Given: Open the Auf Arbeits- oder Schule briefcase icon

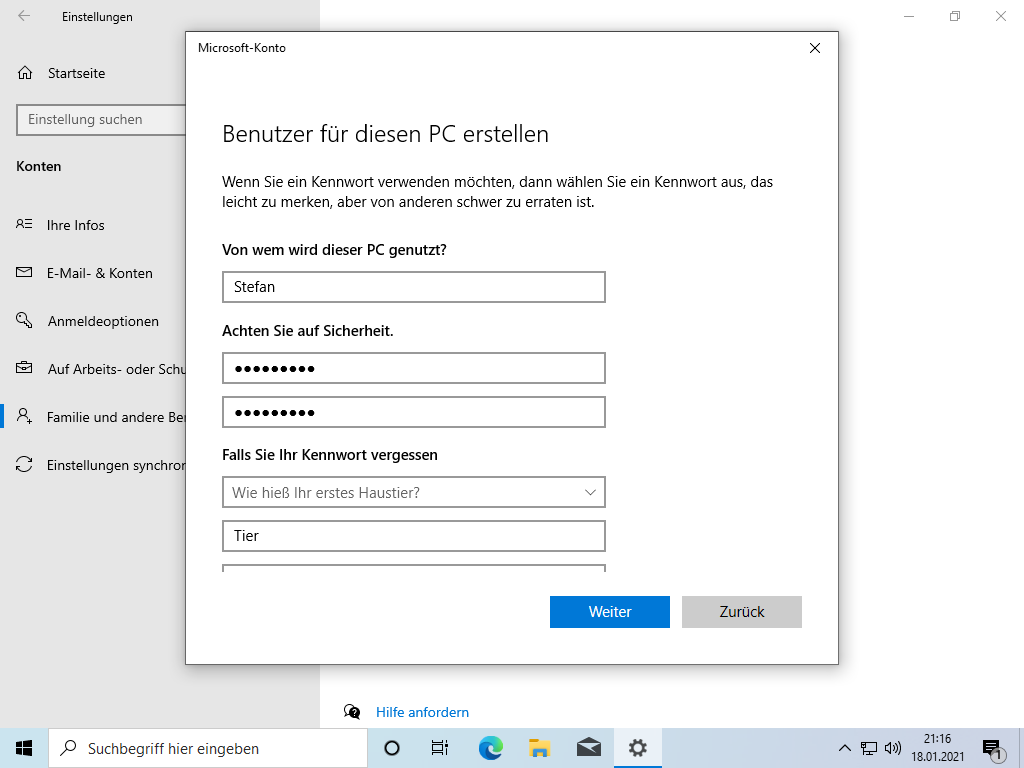Looking at the screenshot, I should [x=24, y=368].
